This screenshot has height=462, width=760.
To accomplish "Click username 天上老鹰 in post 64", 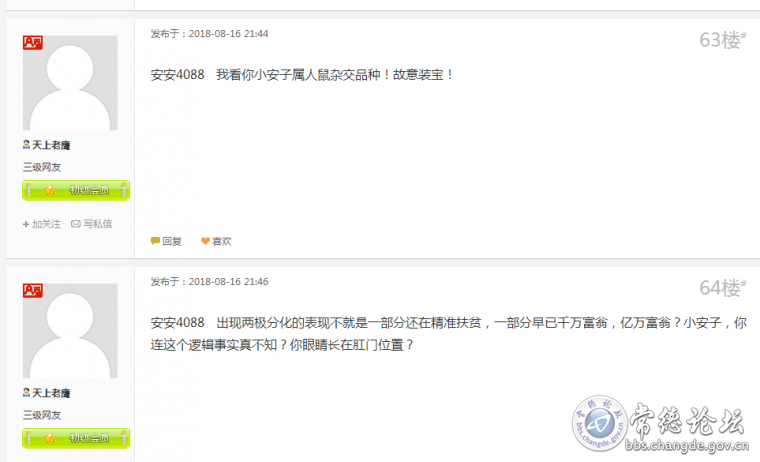I will click(x=51, y=393).
